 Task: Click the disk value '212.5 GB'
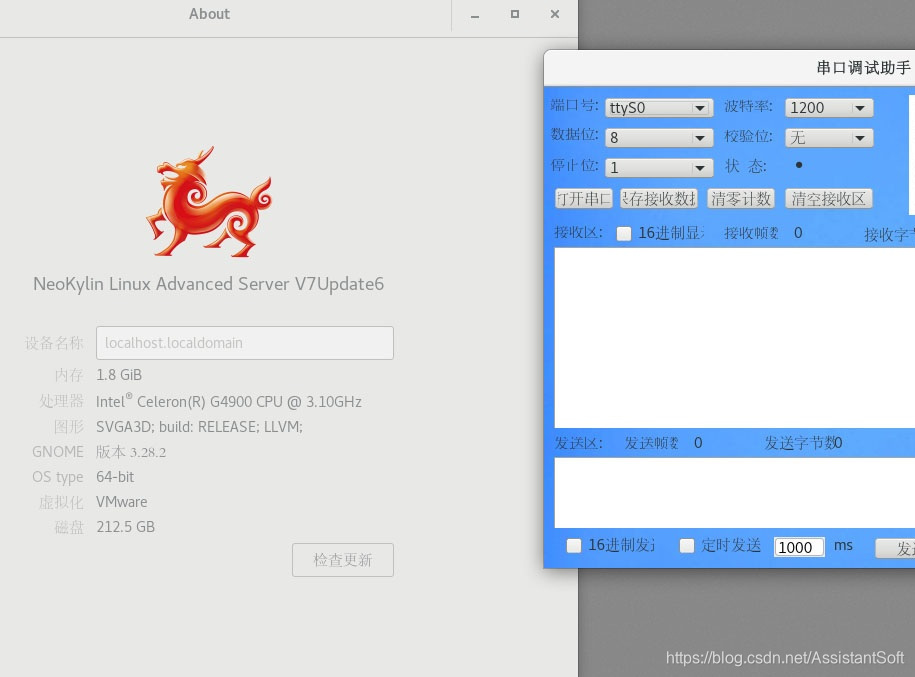click(x=125, y=528)
